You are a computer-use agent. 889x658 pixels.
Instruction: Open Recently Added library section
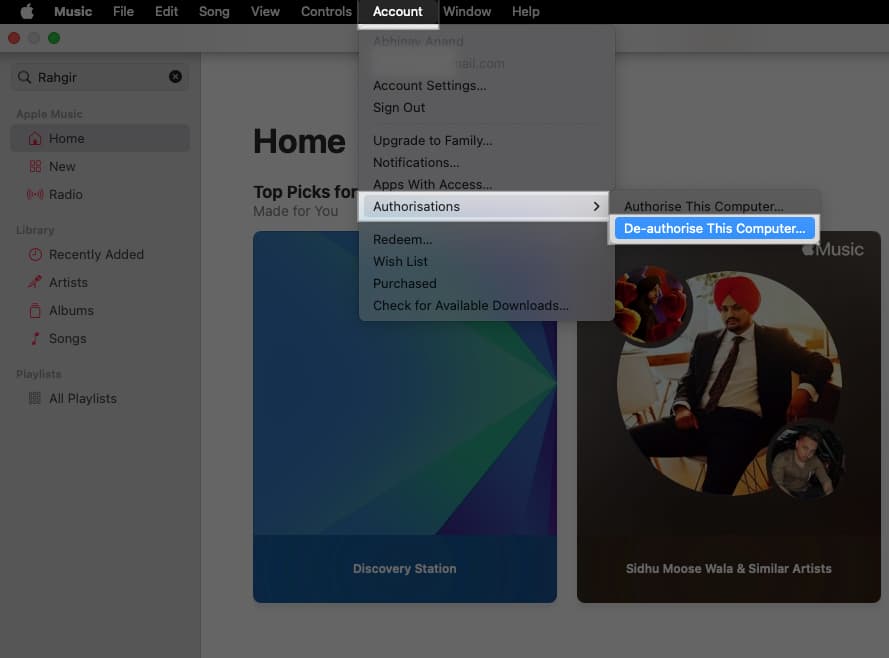[x=100, y=254]
